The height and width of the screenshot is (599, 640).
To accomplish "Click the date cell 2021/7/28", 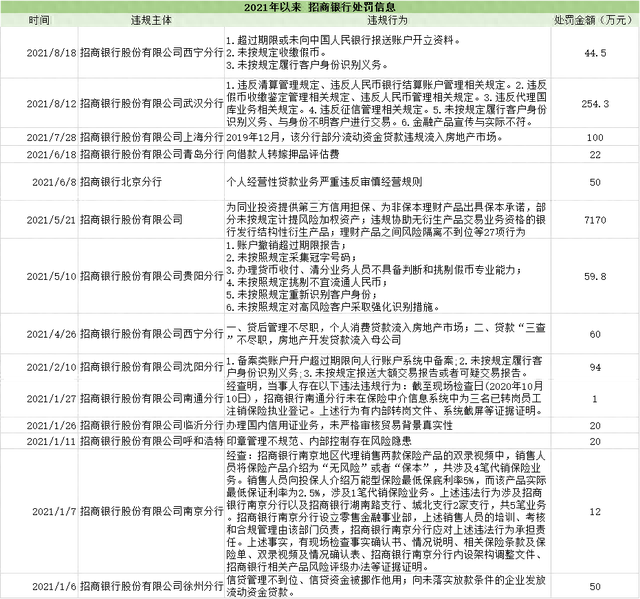I will coord(51,137).
